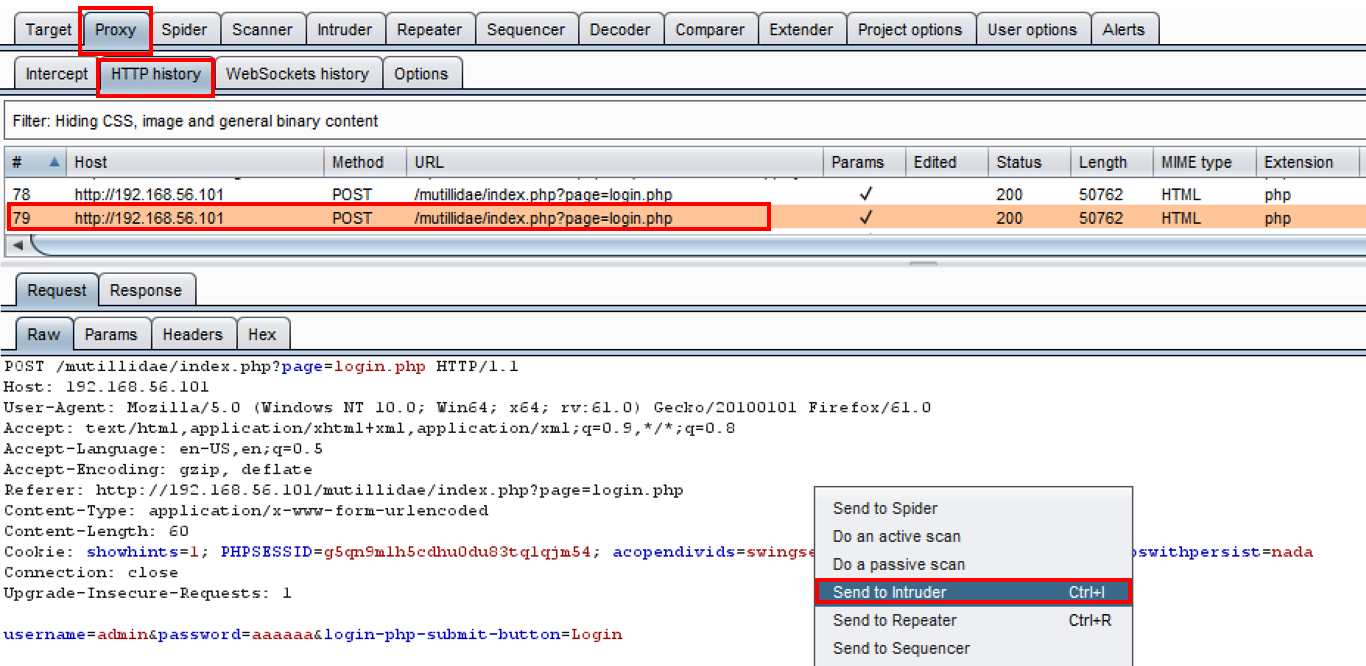This screenshot has width=1366, height=666.
Task: View the request in Hex tab
Action: tap(263, 334)
